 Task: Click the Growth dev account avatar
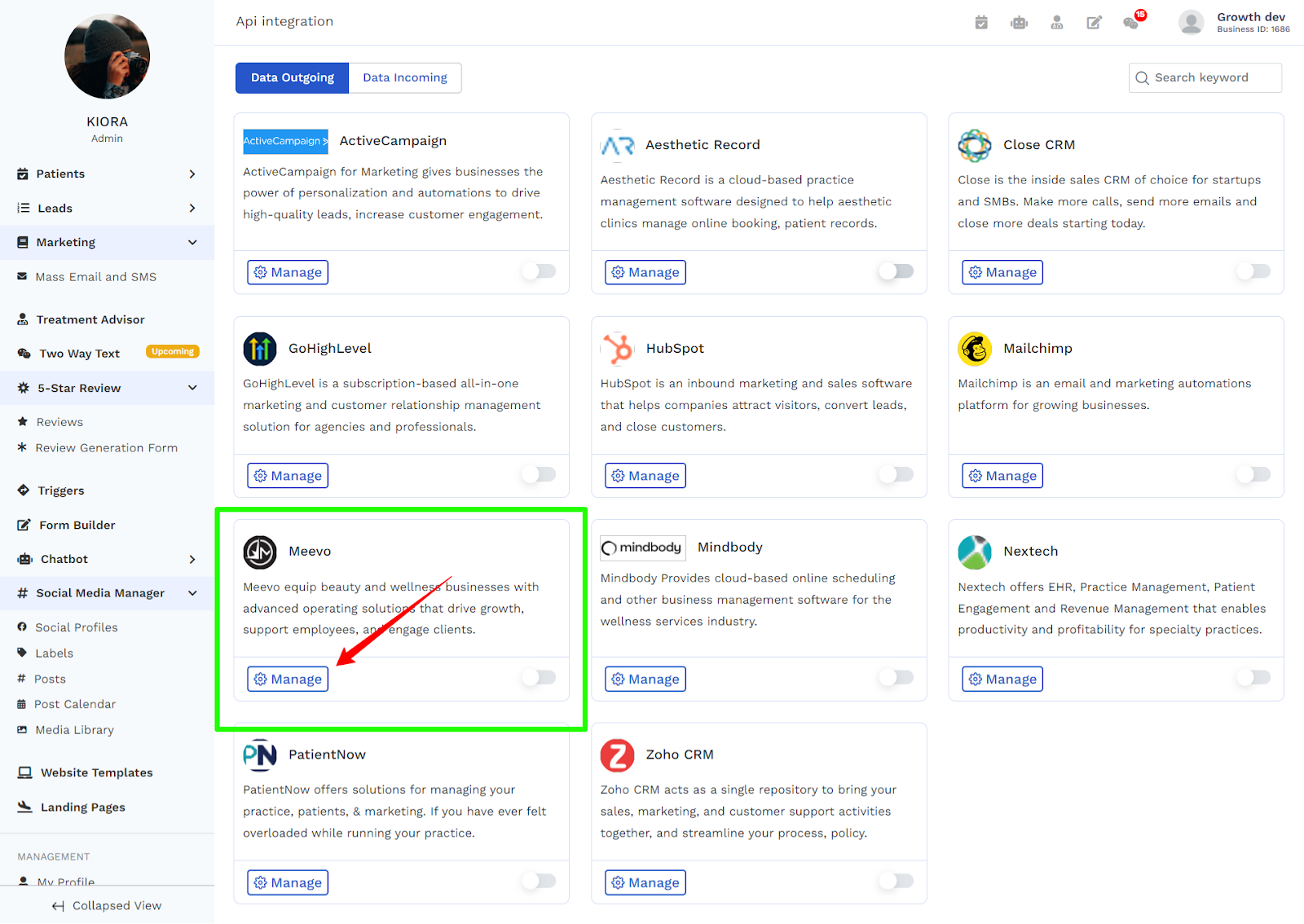point(1192,22)
